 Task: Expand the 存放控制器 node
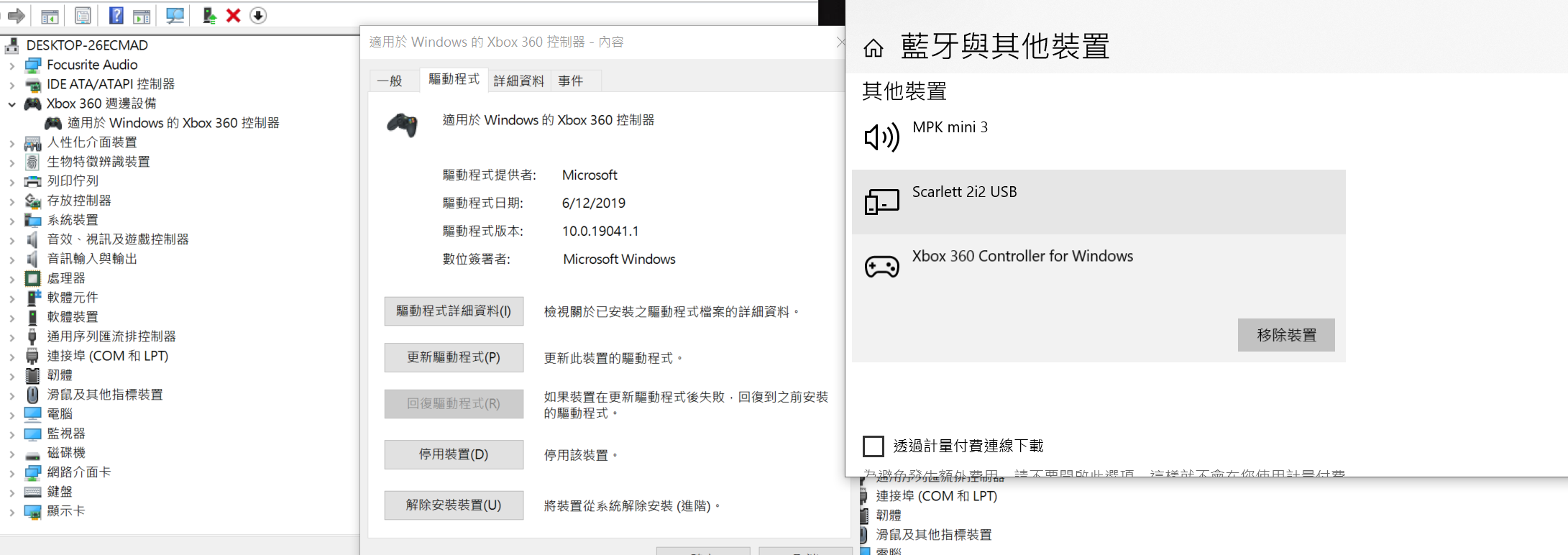12,201
